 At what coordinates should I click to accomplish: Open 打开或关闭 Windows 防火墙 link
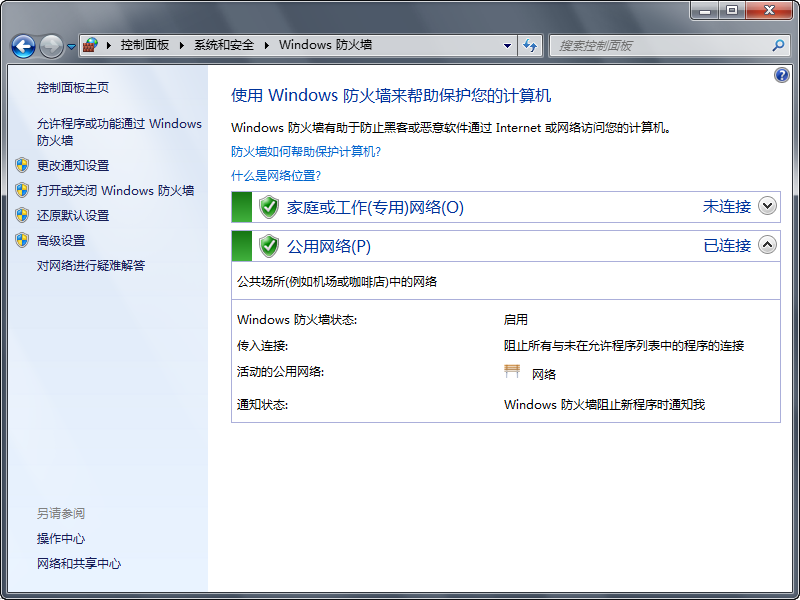[x=115, y=190]
